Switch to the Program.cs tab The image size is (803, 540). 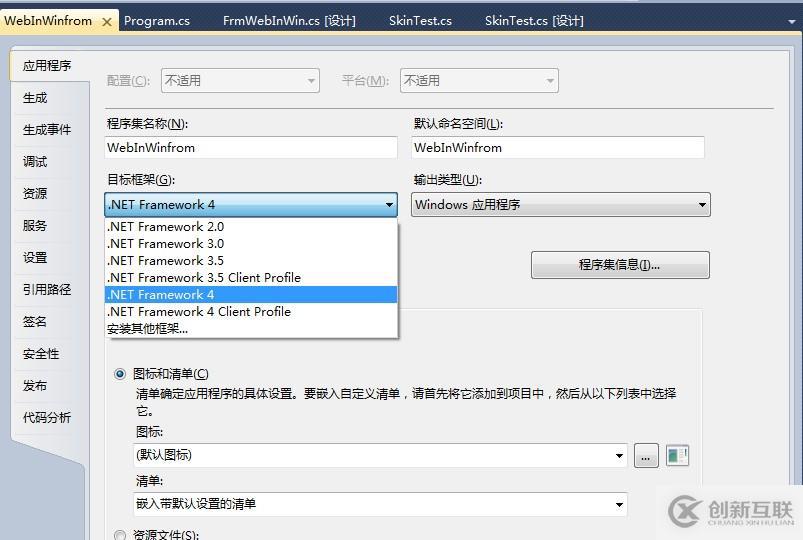157,20
